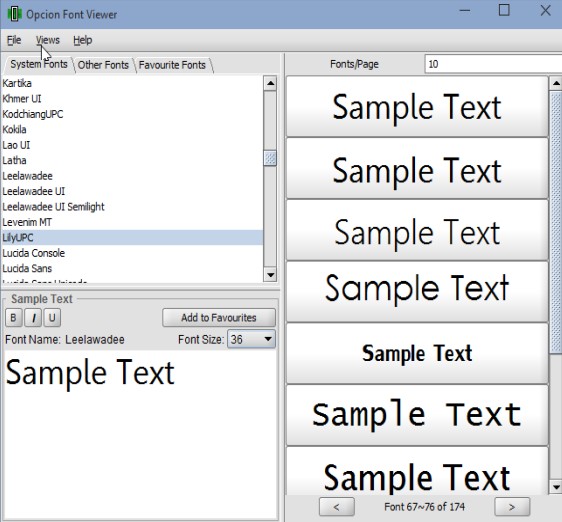Go to the previous font page

pyautogui.click(x=337, y=507)
